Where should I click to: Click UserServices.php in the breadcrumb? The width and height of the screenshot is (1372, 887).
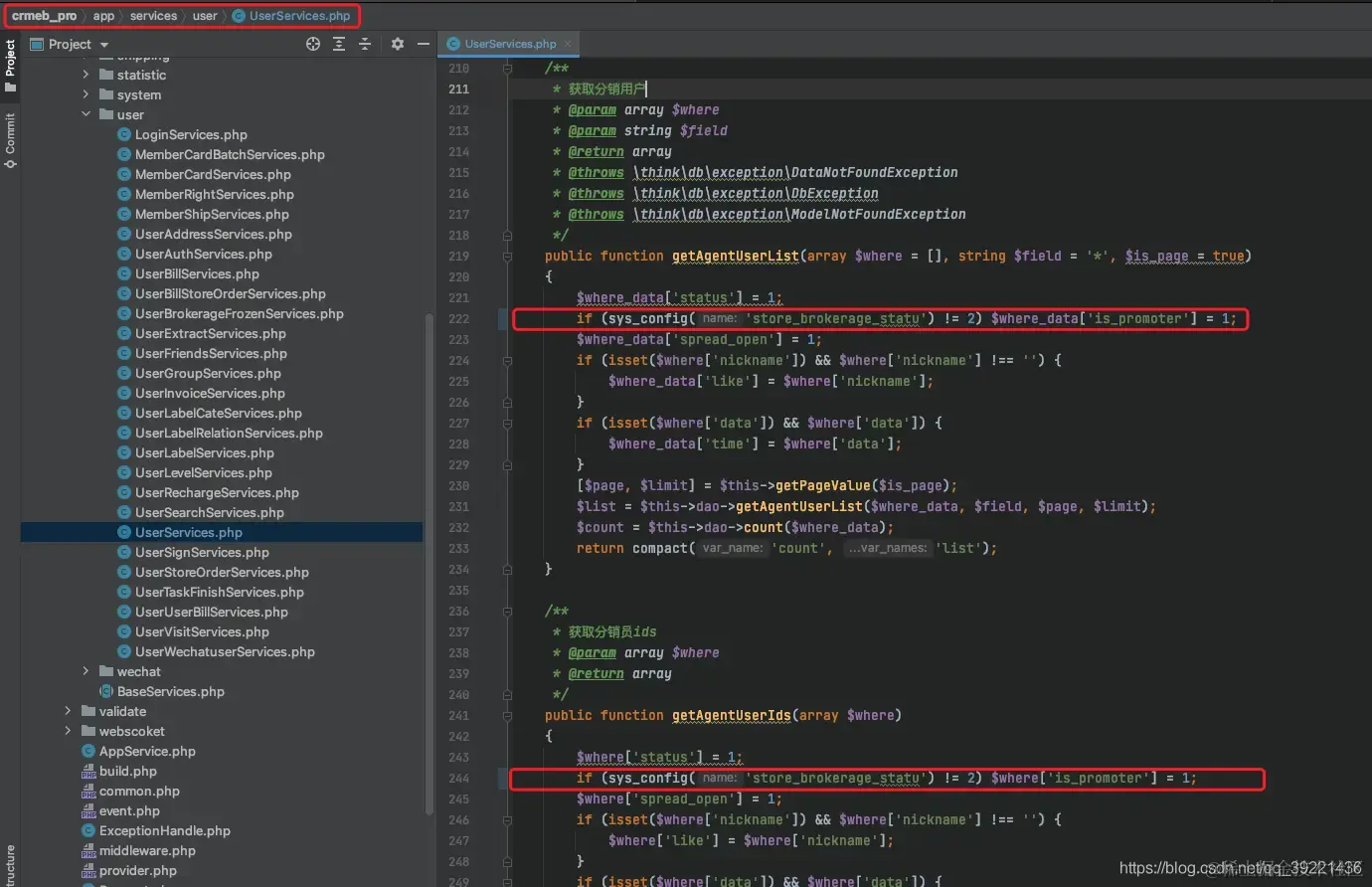pos(291,16)
